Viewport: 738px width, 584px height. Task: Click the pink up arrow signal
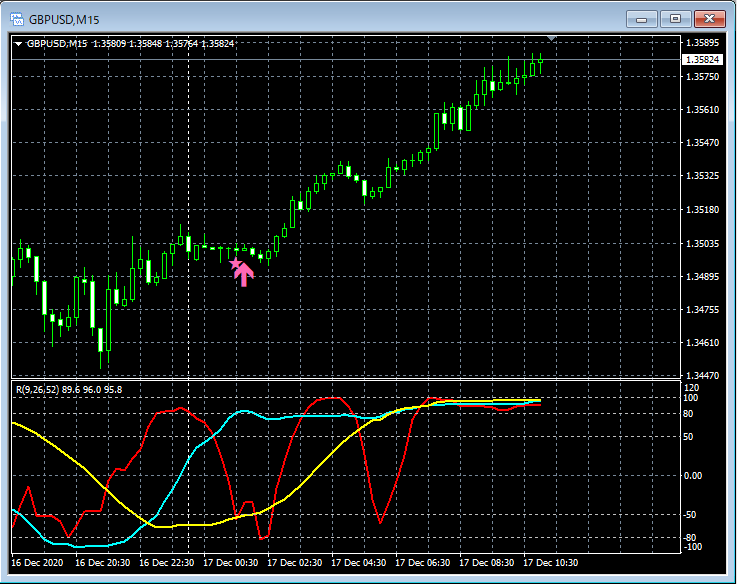coord(245,274)
